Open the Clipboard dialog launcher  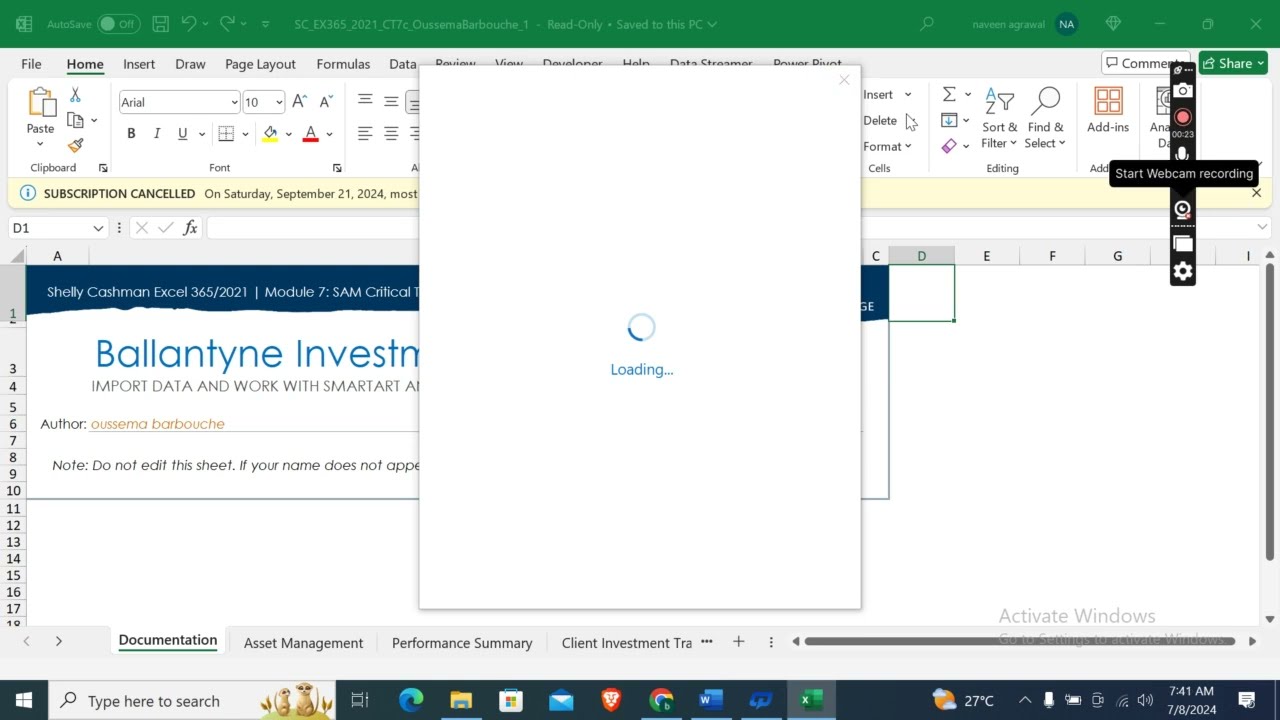tap(103, 168)
